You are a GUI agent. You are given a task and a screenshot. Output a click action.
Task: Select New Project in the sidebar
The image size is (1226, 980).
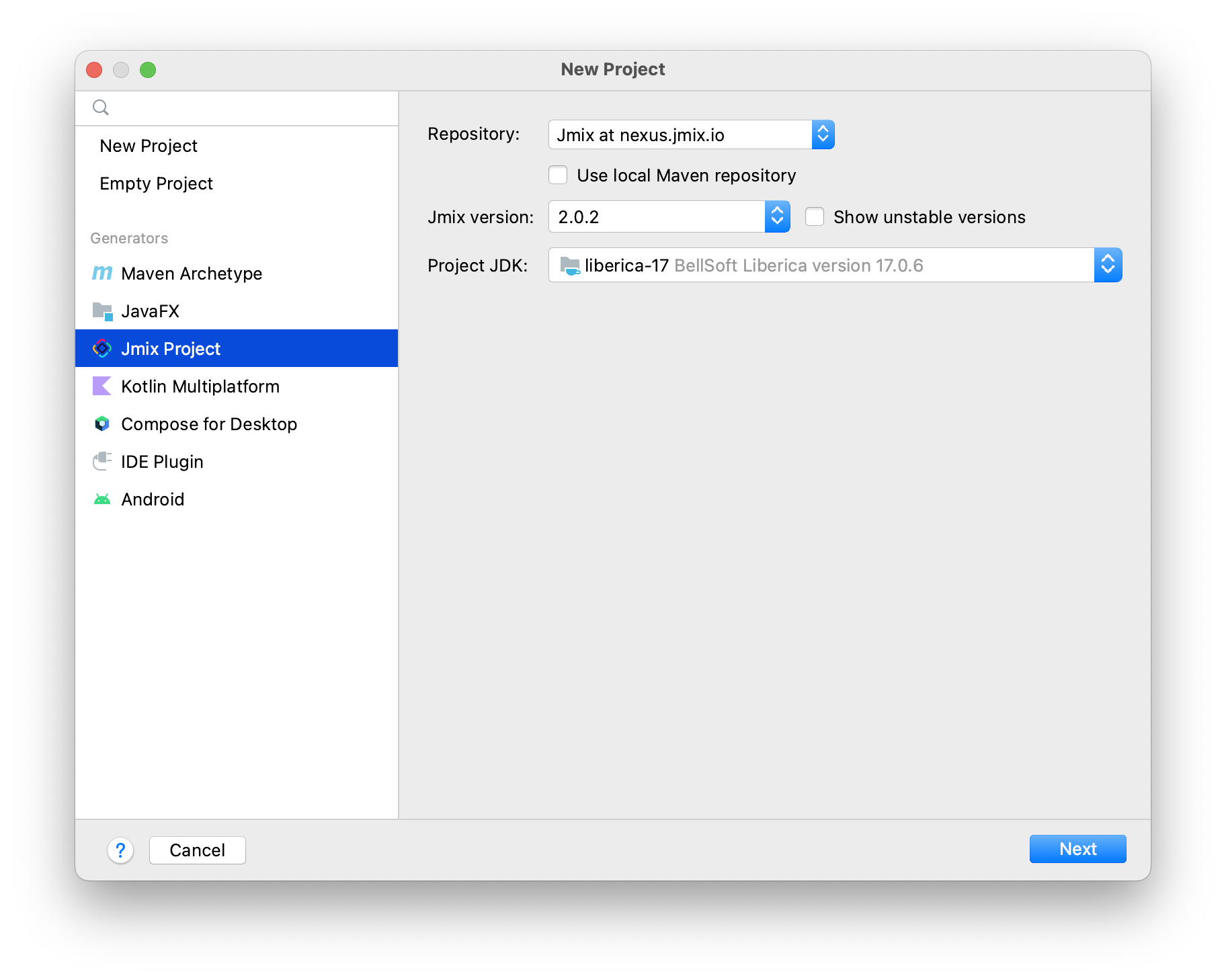coord(237,146)
